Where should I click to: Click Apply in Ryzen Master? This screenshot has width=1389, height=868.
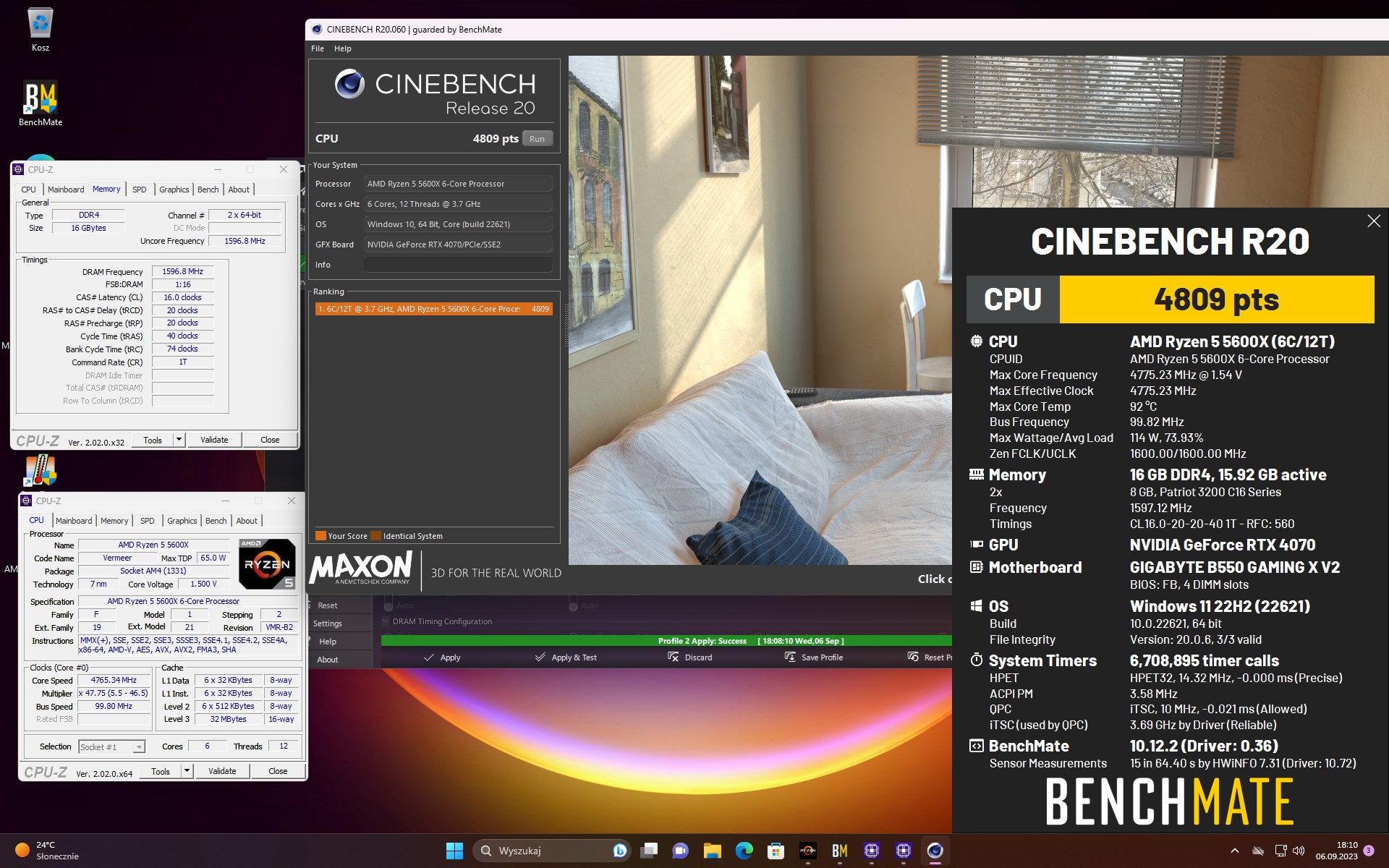[x=441, y=658]
